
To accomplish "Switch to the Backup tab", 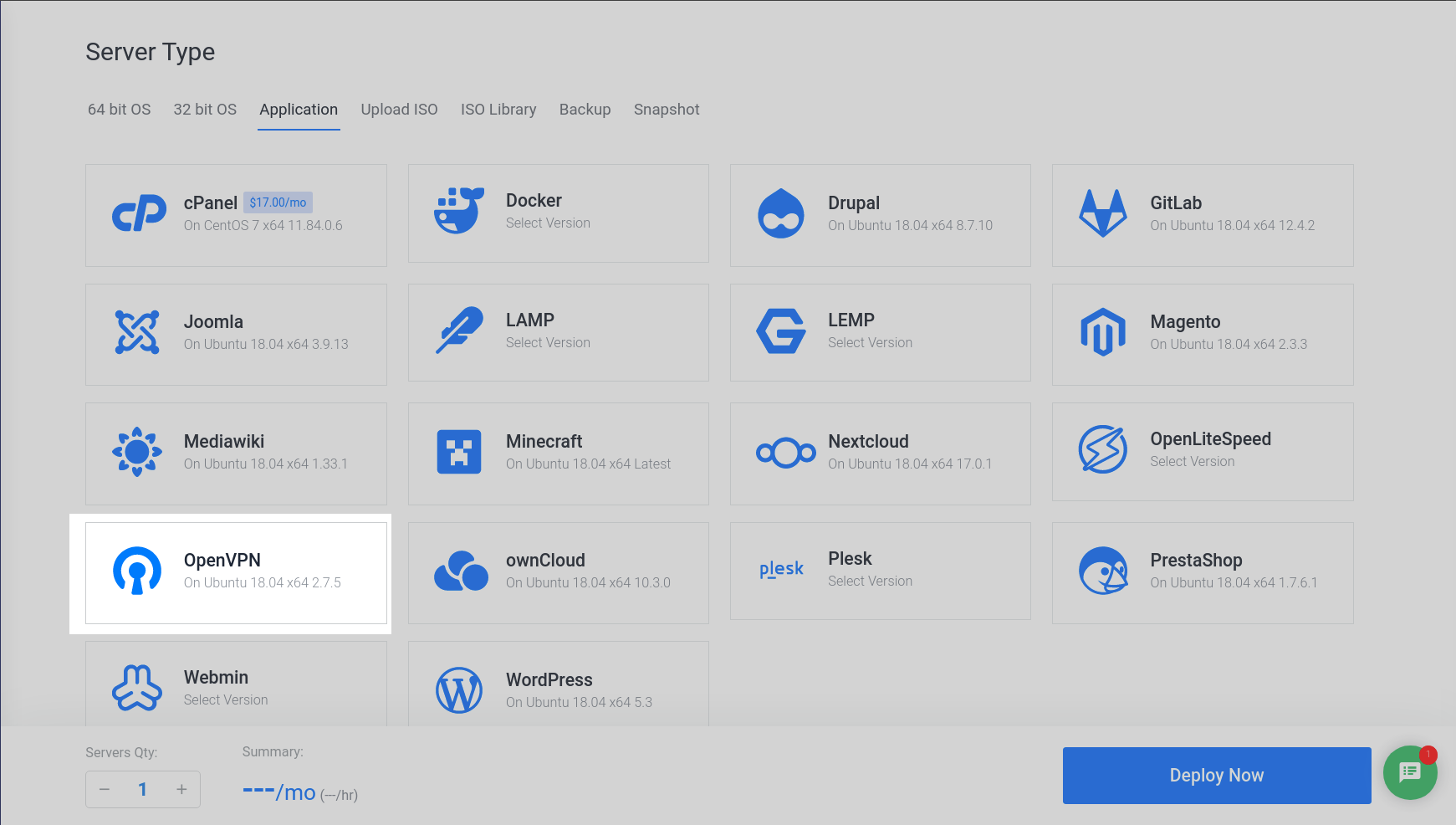I will tap(585, 110).
